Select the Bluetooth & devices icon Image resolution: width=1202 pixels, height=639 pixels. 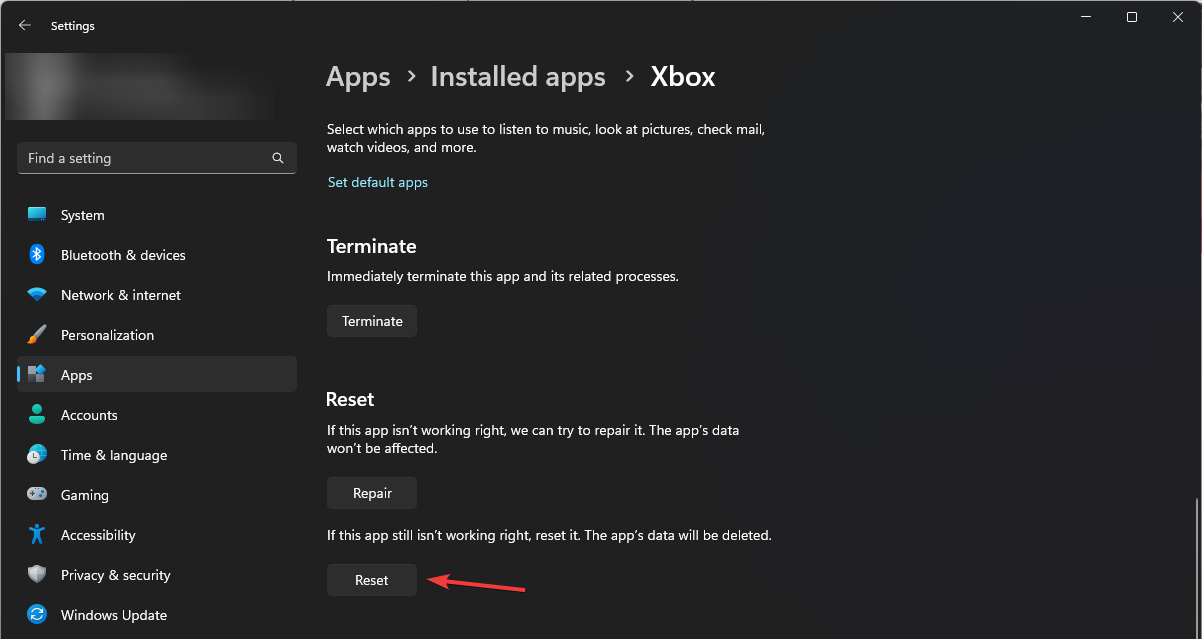coord(37,255)
